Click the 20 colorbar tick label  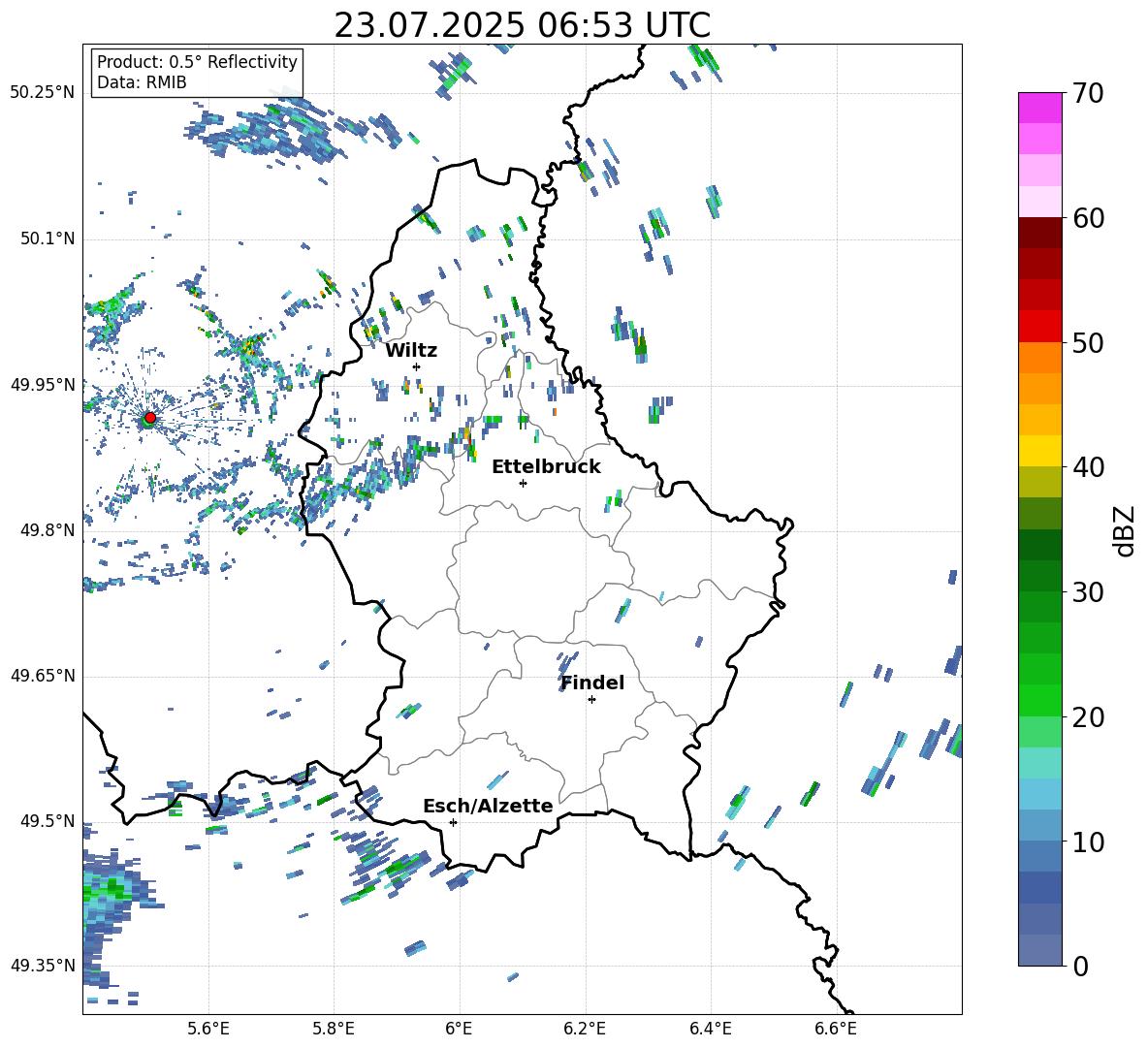click(1088, 717)
